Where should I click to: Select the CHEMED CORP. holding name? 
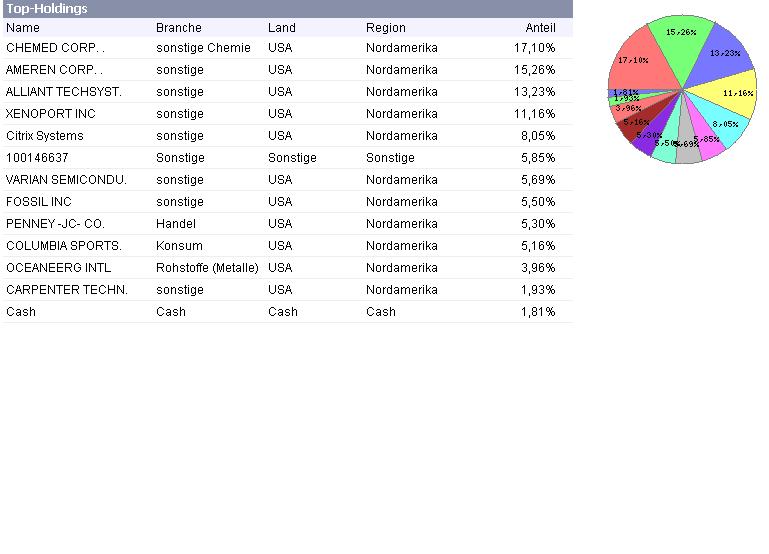pos(55,48)
